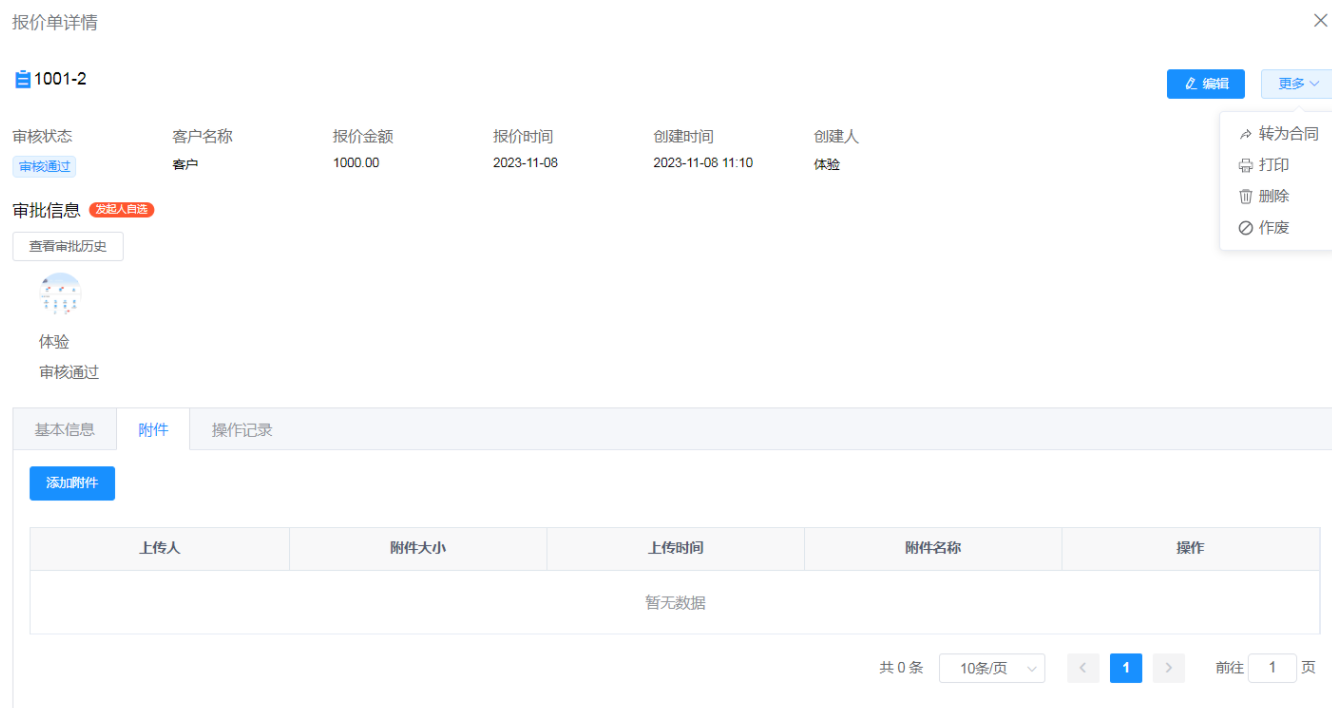
Task: Click the arrow icon beside 转为合同
Action: [x=1246, y=132]
